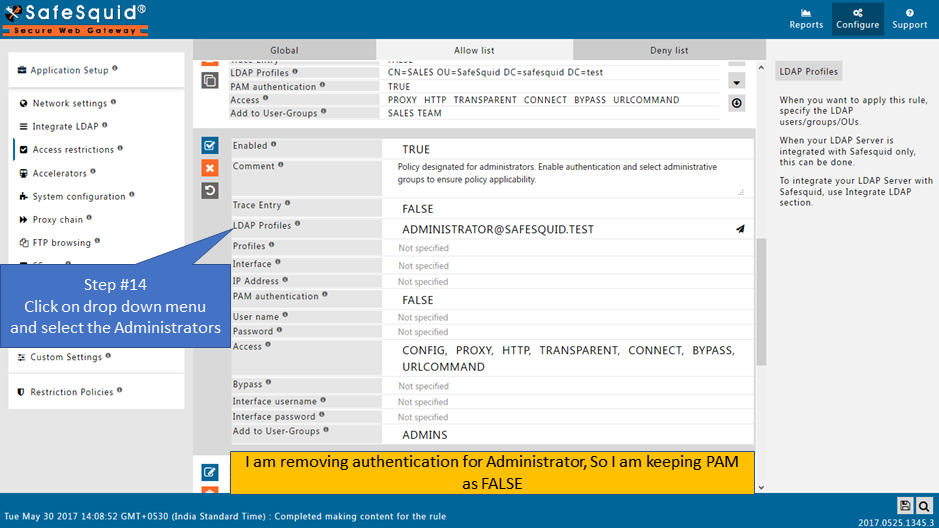The height and width of the screenshot is (528, 939).
Task: Click the User name Not specified field
Action: 568,317
